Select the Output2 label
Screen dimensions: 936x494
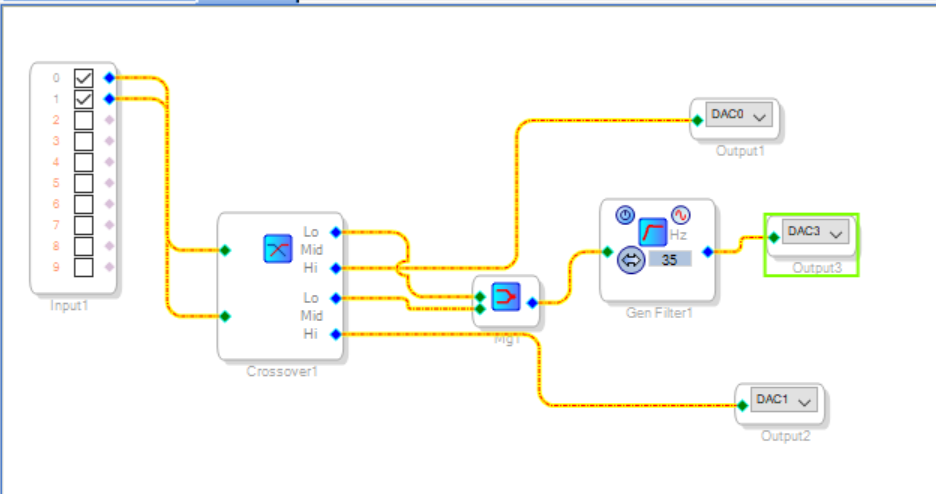(x=786, y=436)
